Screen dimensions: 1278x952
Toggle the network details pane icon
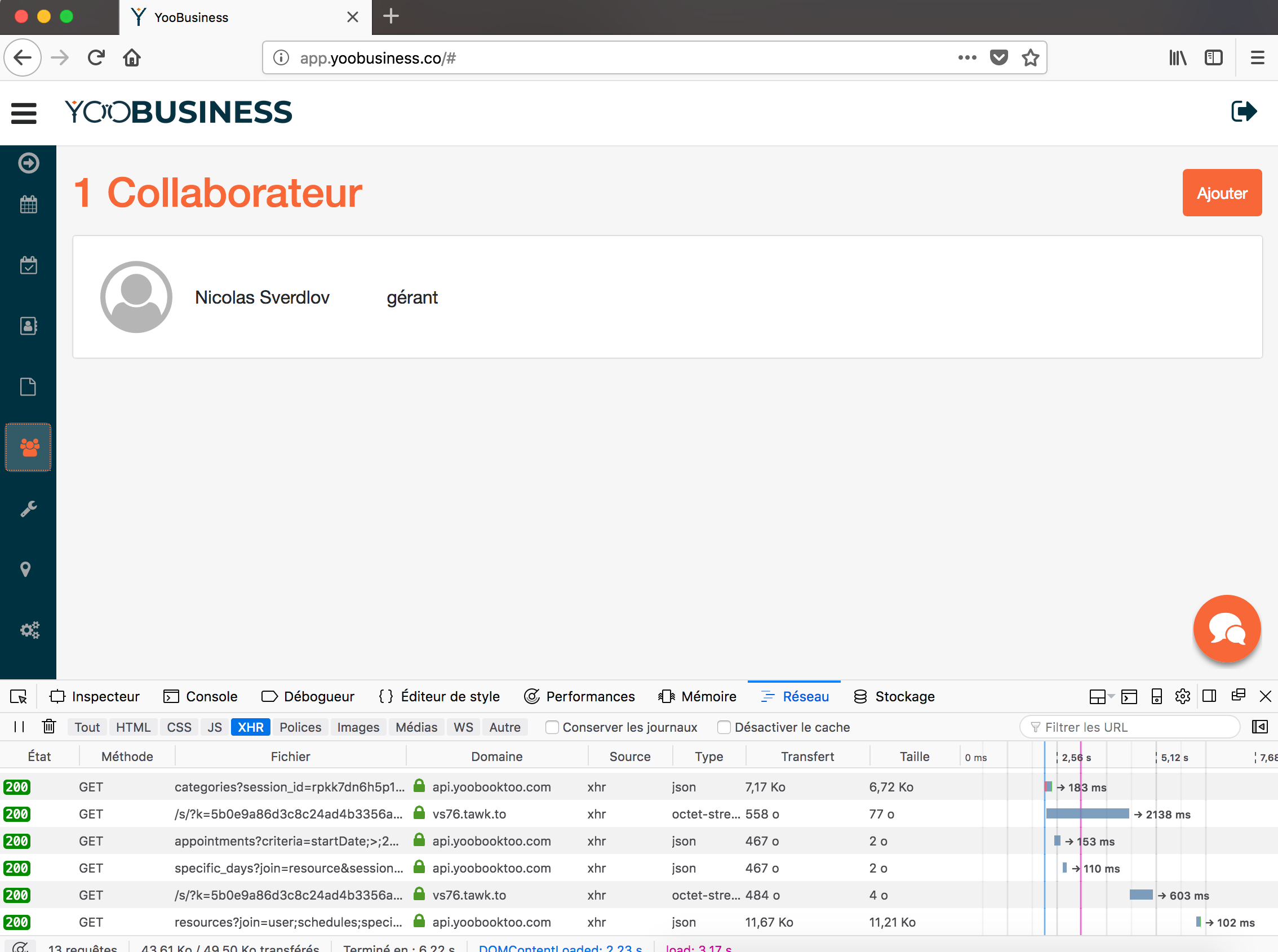[1259, 727]
